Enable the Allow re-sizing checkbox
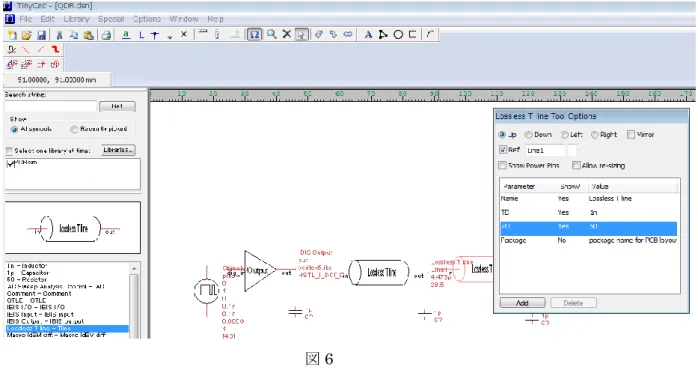The height and width of the screenshot is (370, 698). pos(576,165)
